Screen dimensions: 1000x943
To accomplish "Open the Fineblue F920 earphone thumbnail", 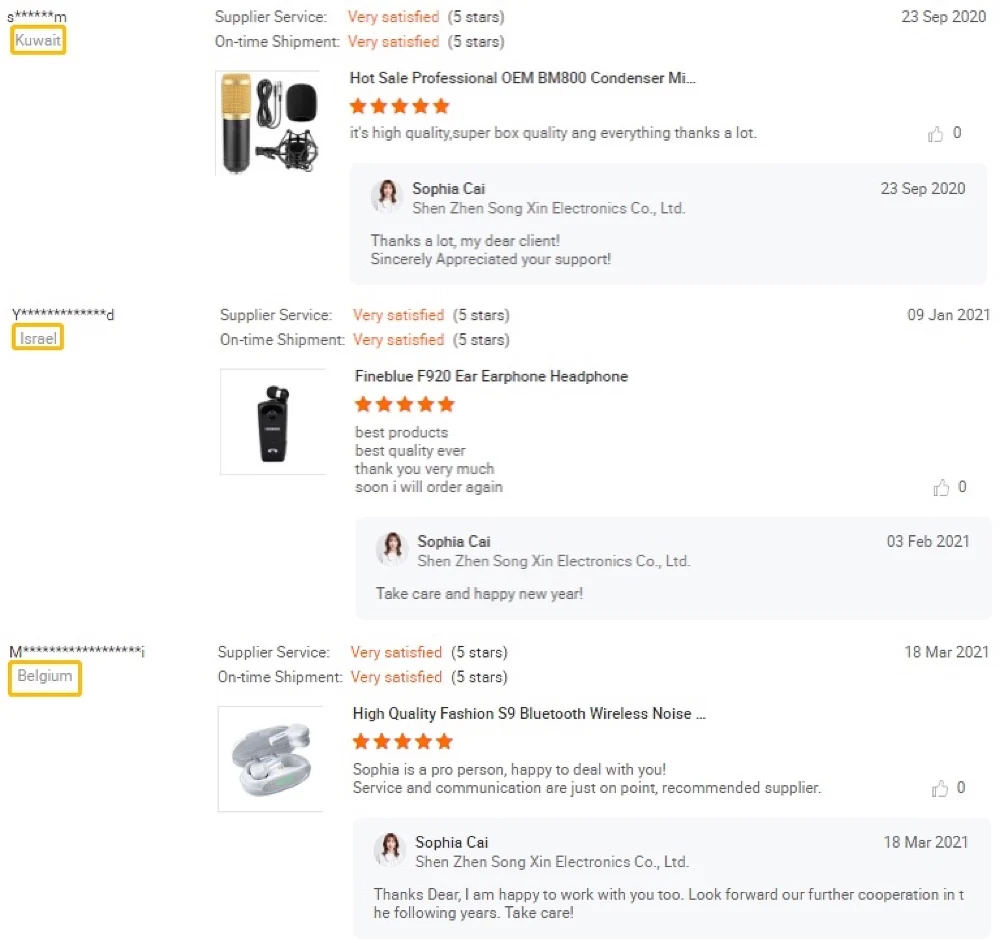I will (273, 422).
